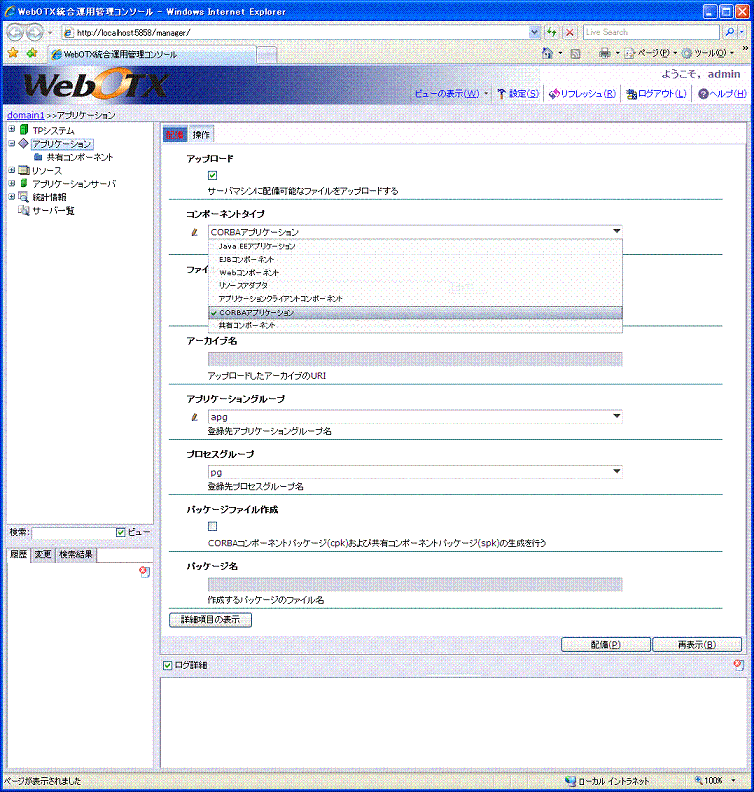The height and width of the screenshot is (792, 754).
Task: Enable the パッケージファイル作成 checkbox
Action: [212, 526]
